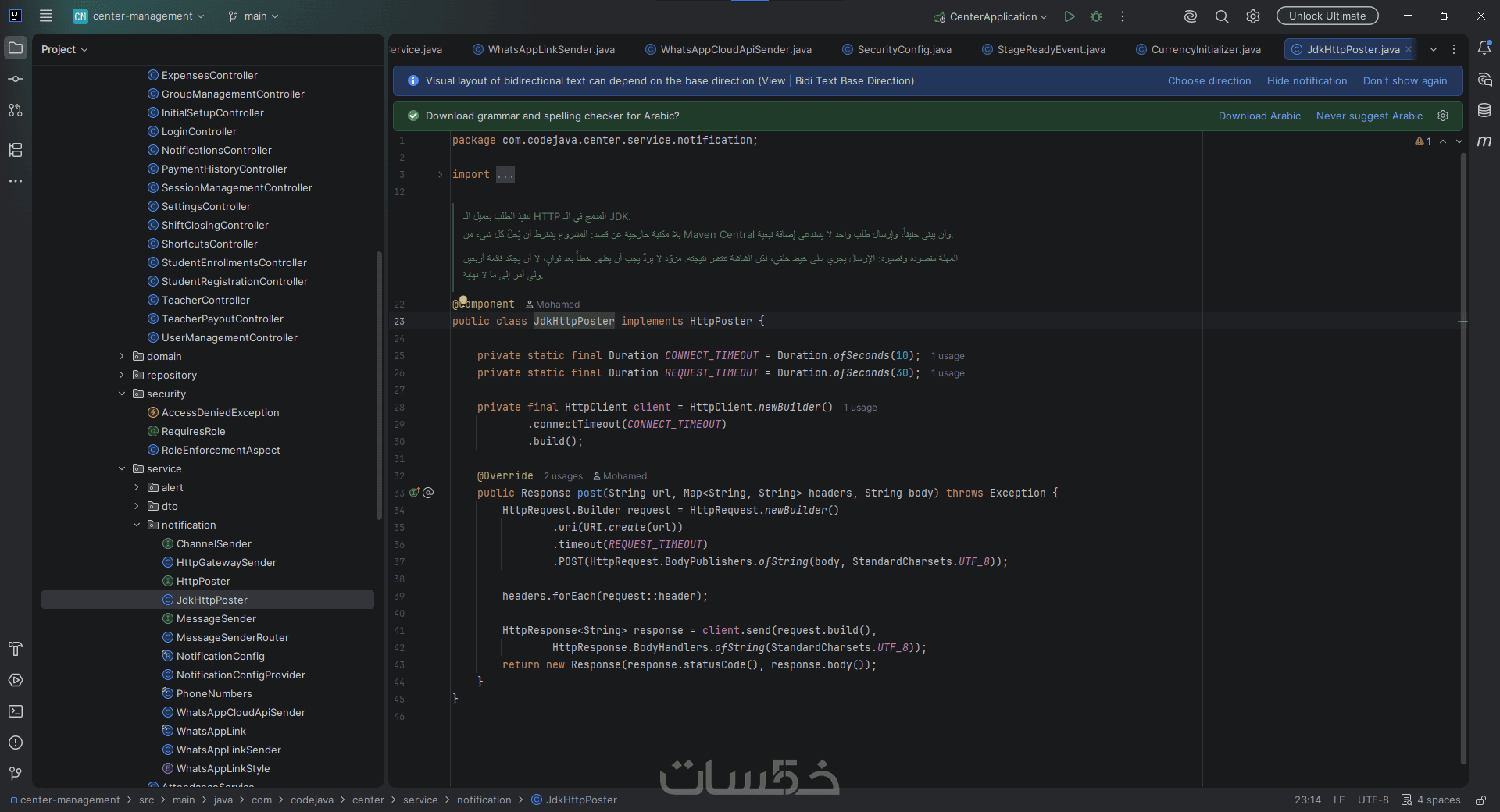This screenshot has height=812, width=1500.
Task: Expand the folded import block
Action: [441, 174]
